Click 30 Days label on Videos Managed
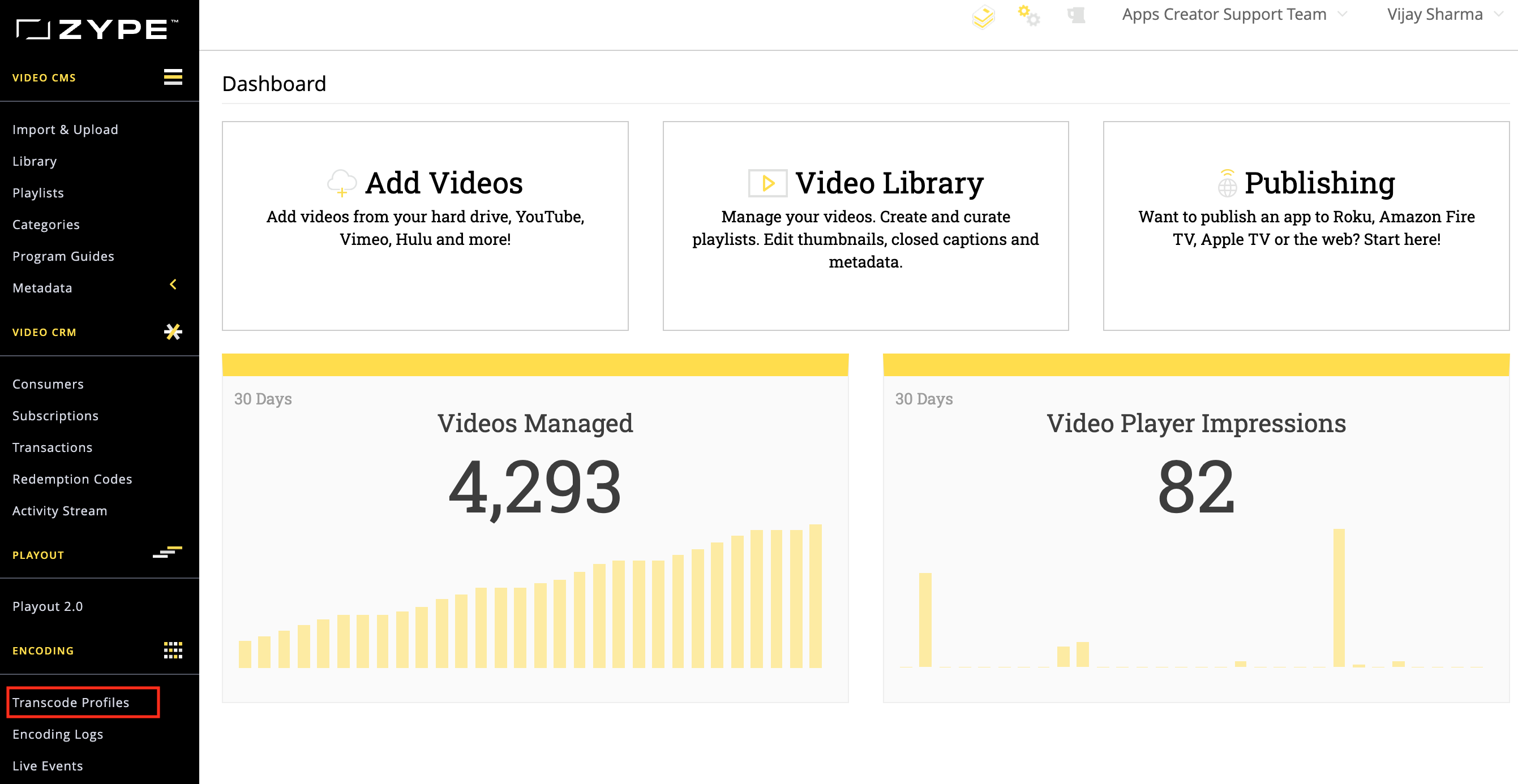 click(263, 399)
